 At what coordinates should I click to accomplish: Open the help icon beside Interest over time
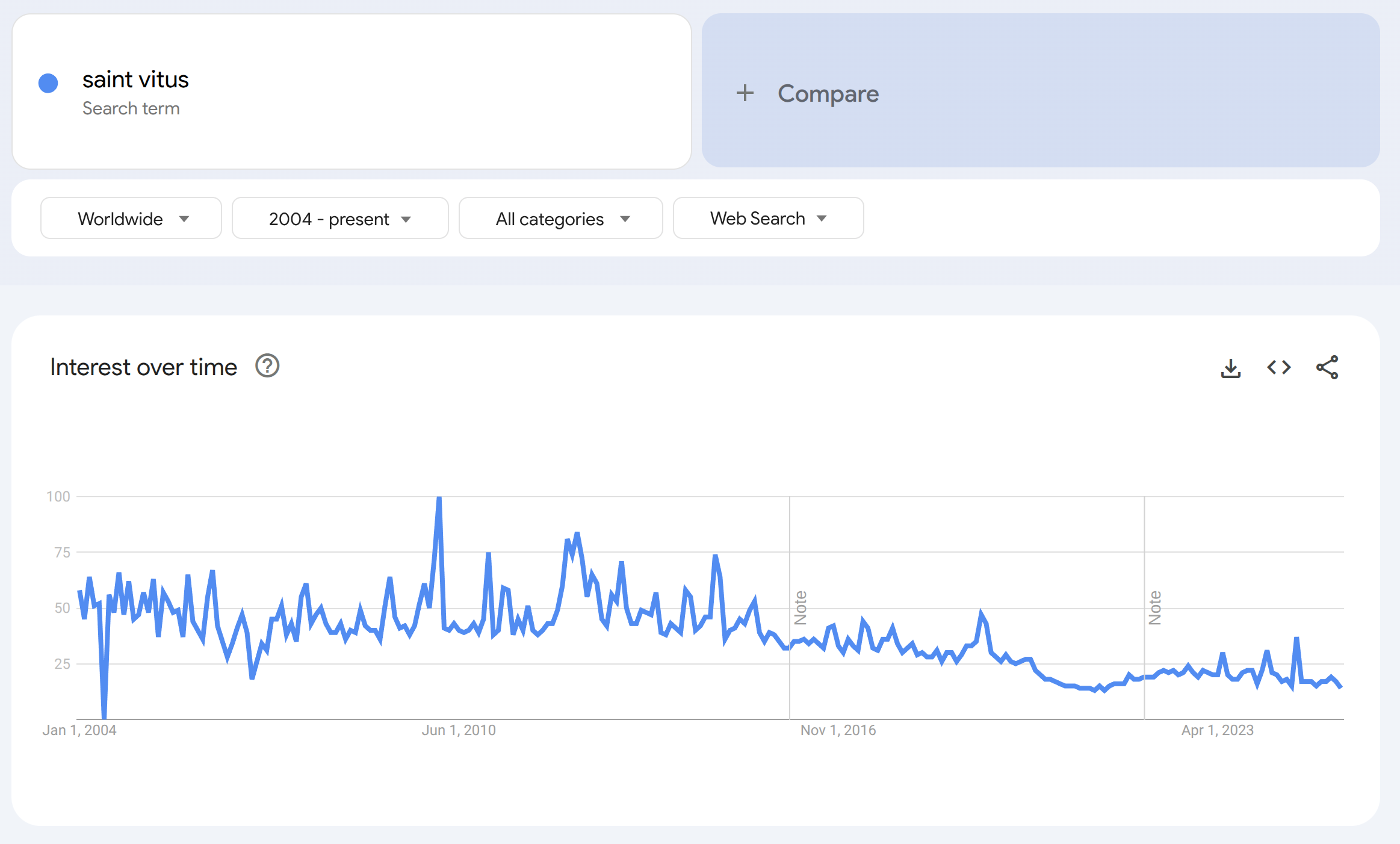[x=267, y=366]
